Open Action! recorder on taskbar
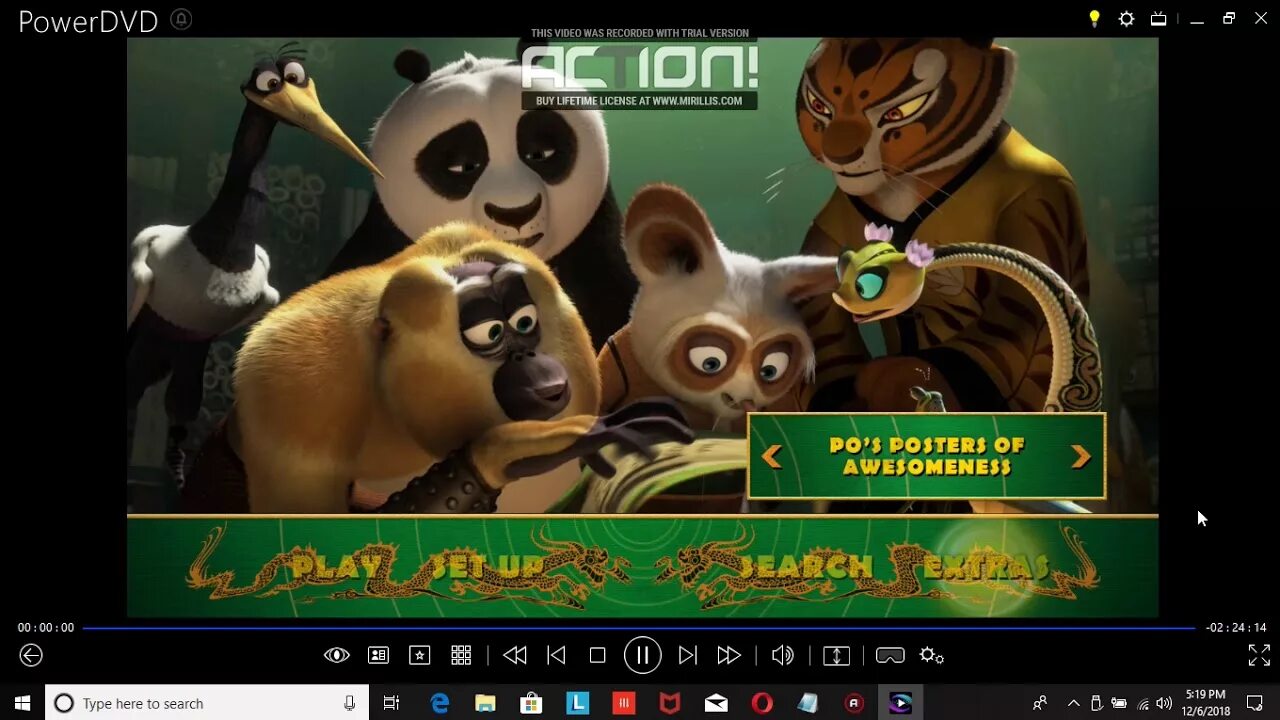Viewport: 1280px width, 720px height. pos(854,703)
